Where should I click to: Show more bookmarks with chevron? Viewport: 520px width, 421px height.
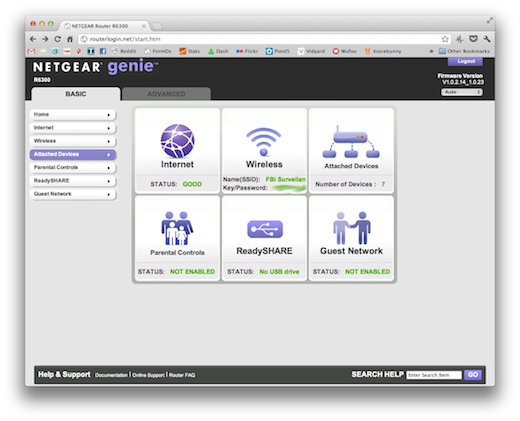(x=431, y=51)
